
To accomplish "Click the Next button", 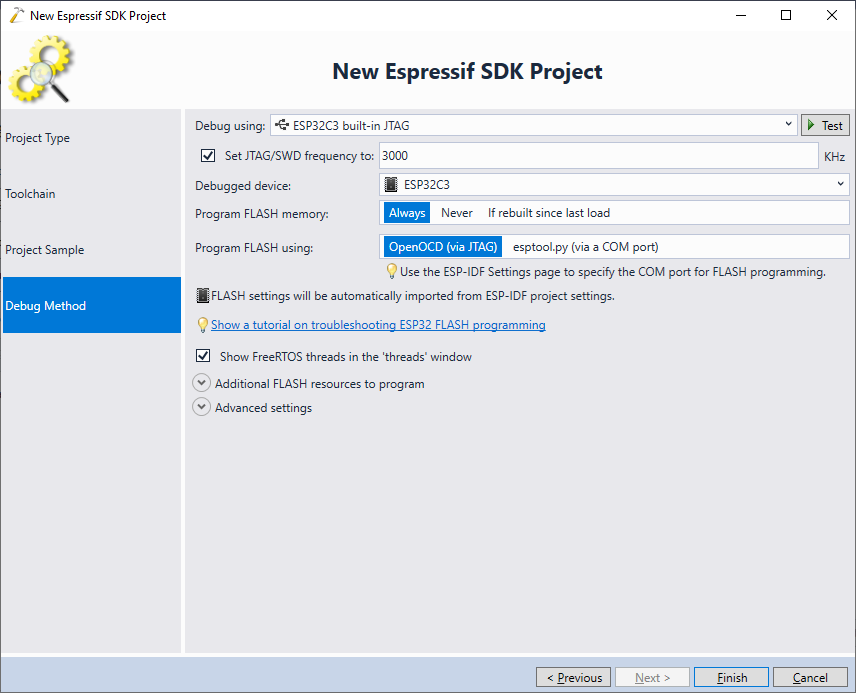I will coord(652,677).
